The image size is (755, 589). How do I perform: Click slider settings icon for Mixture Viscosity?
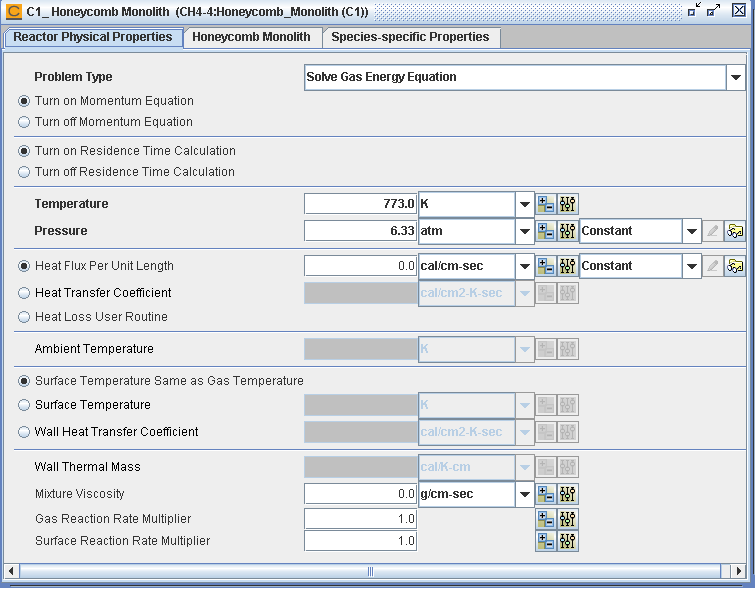(568, 494)
